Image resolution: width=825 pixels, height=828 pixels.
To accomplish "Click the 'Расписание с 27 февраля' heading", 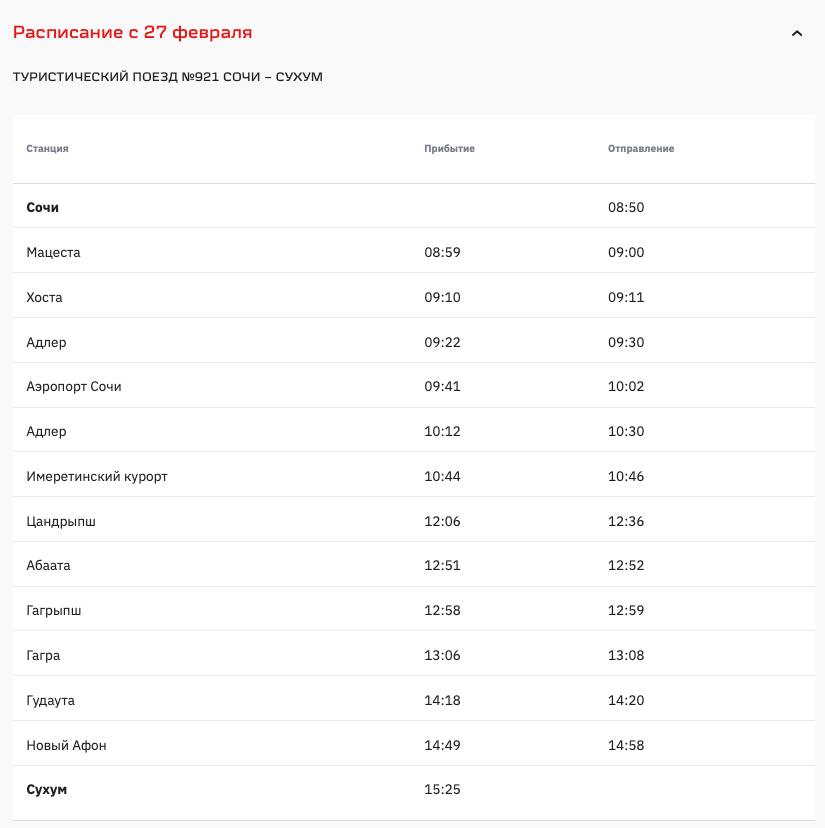I will 132,32.
